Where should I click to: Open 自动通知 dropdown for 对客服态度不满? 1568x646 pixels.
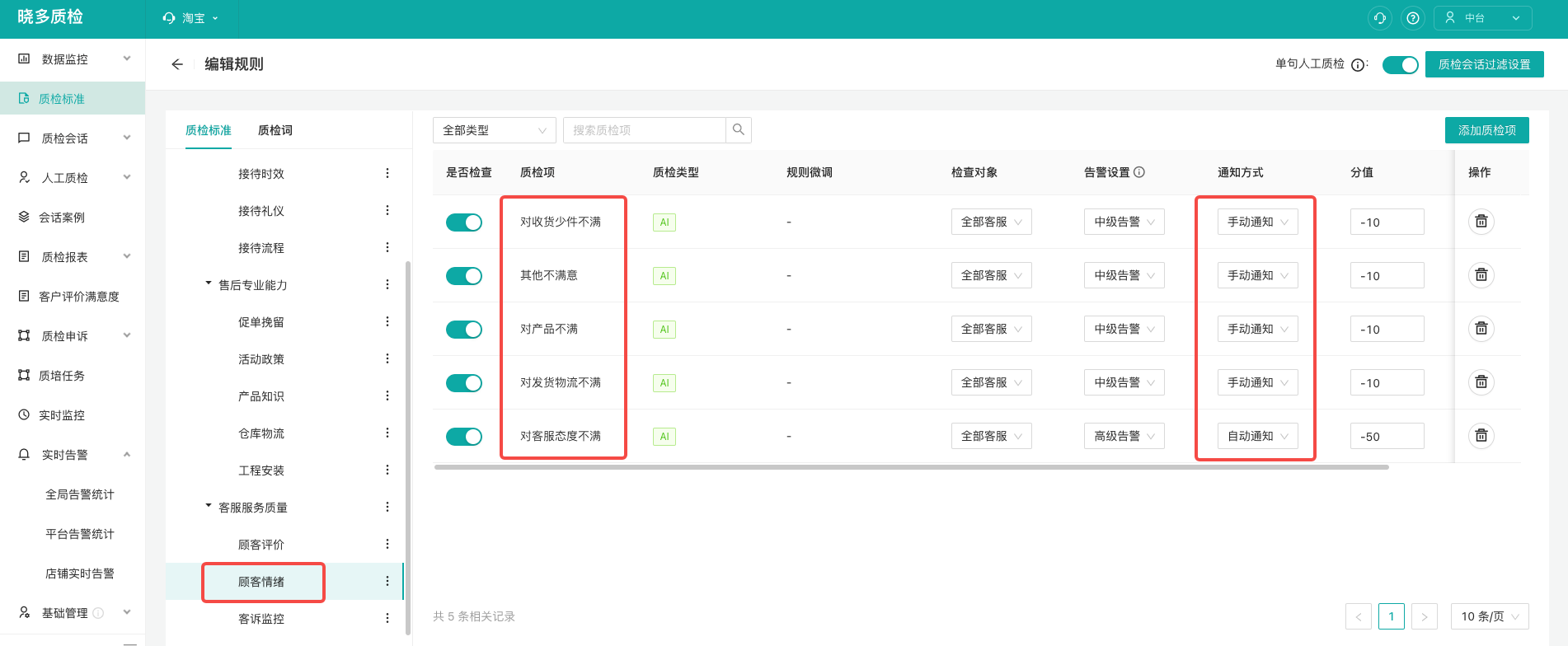(1258, 436)
